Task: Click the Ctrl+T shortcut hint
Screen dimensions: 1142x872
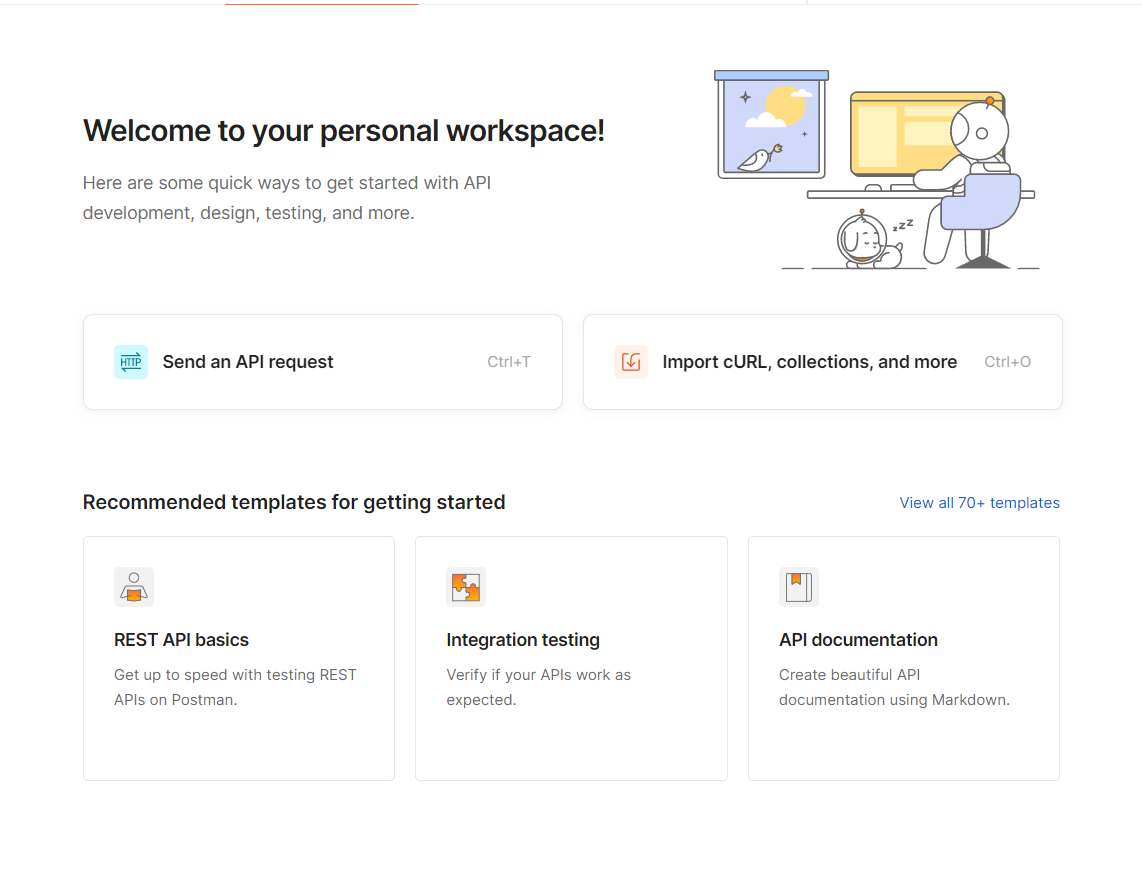Action: click(509, 362)
